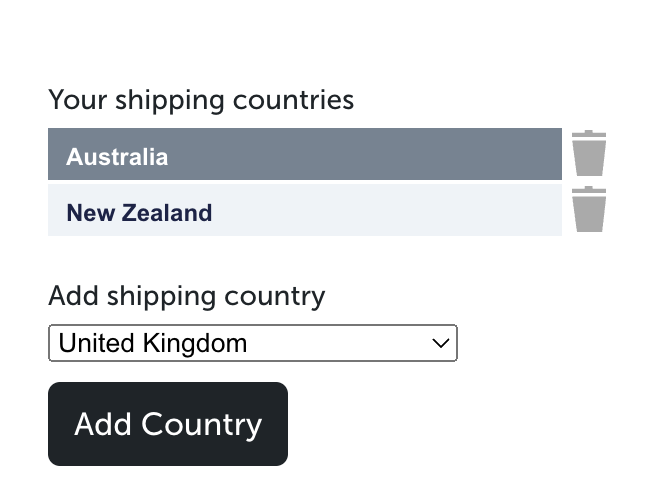Screen dimensions: 654x494
Task: Click the Add Country button
Action: (168, 424)
